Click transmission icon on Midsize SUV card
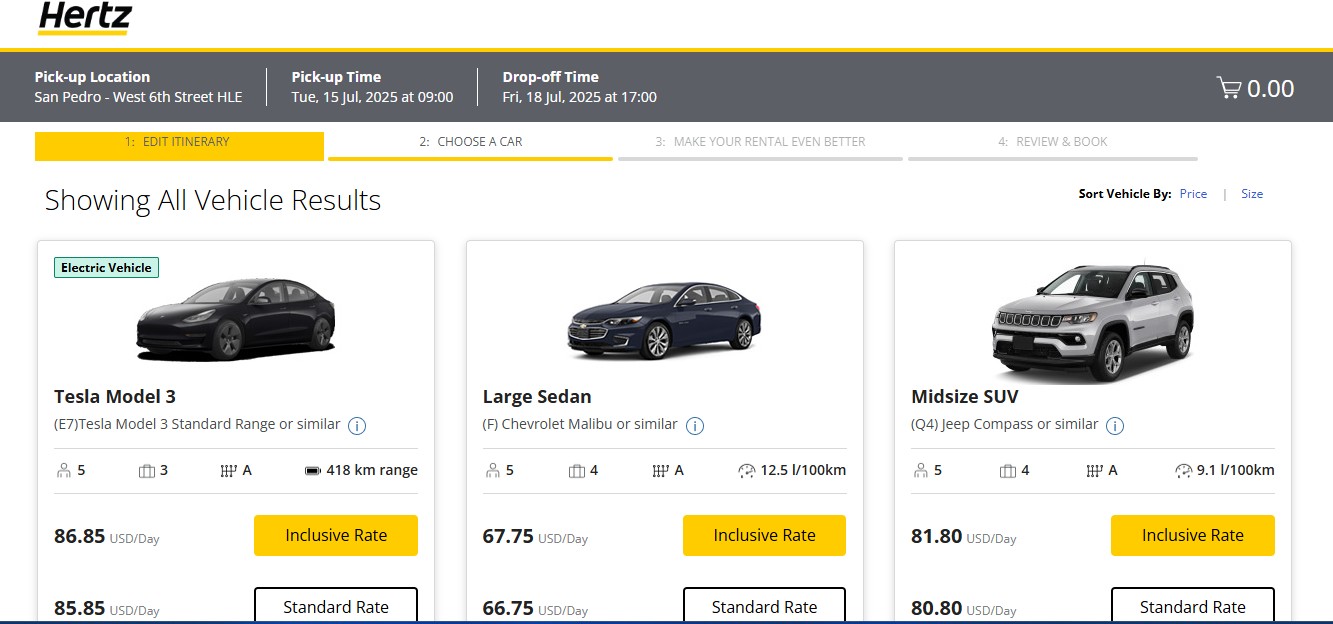 tap(1095, 471)
